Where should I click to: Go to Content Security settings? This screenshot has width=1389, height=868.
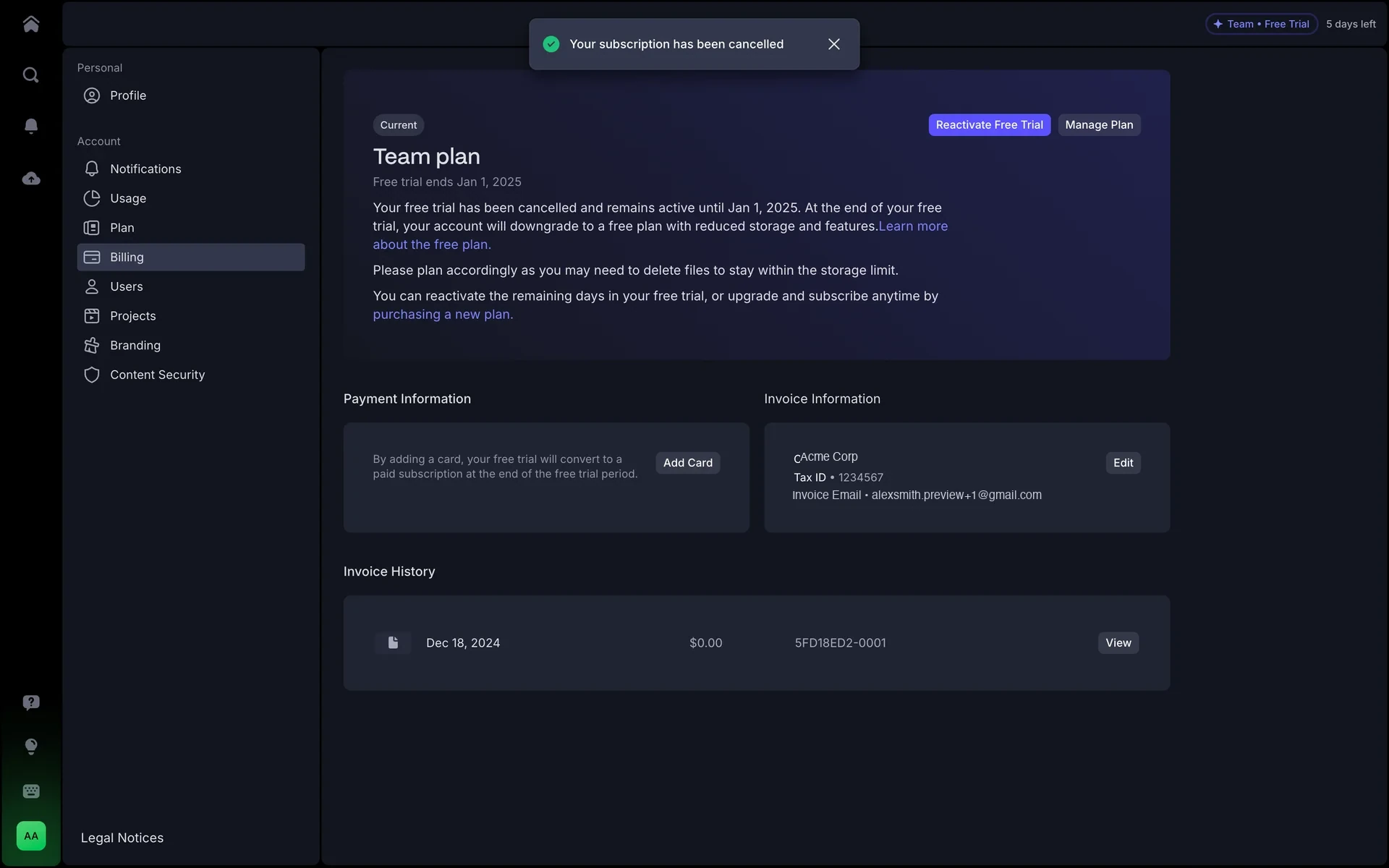tap(191, 375)
